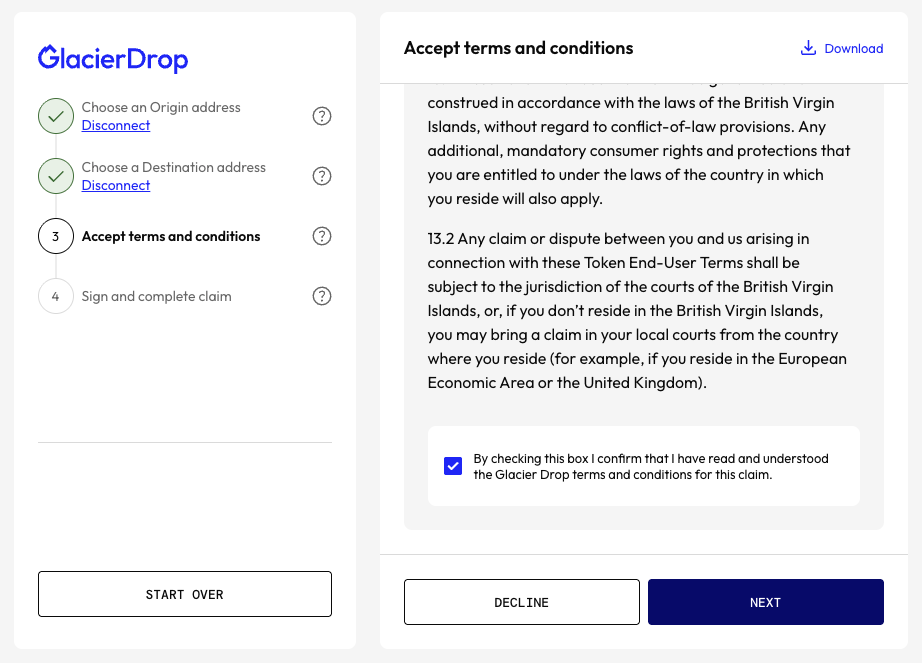
Task: Open help for Accept terms and conditions step
Action: click(x=322, y=236)
